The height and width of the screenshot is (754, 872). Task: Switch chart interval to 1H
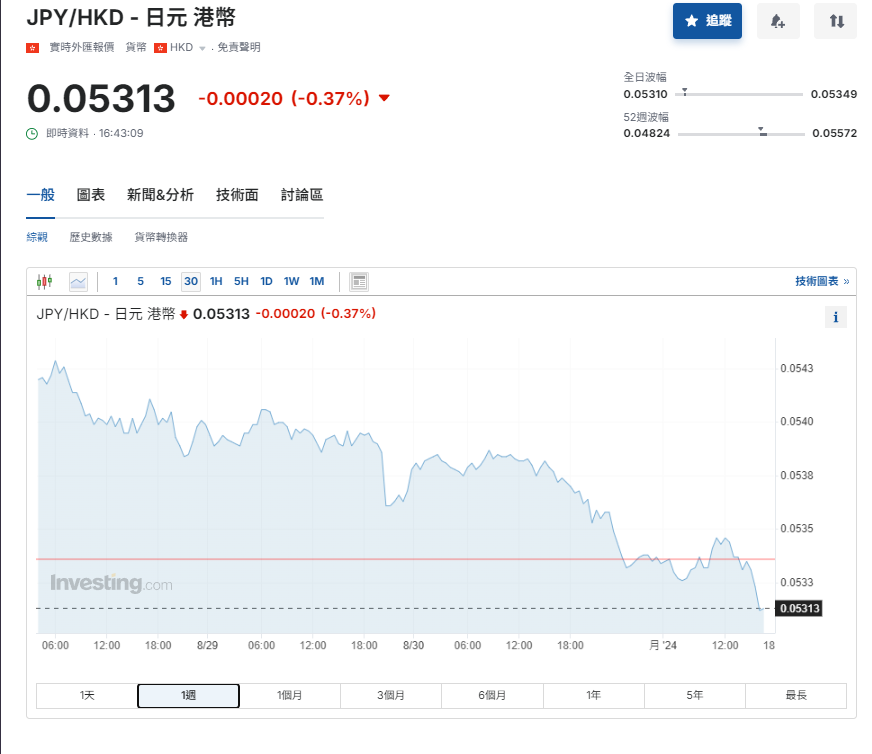(x=216, y=281)
